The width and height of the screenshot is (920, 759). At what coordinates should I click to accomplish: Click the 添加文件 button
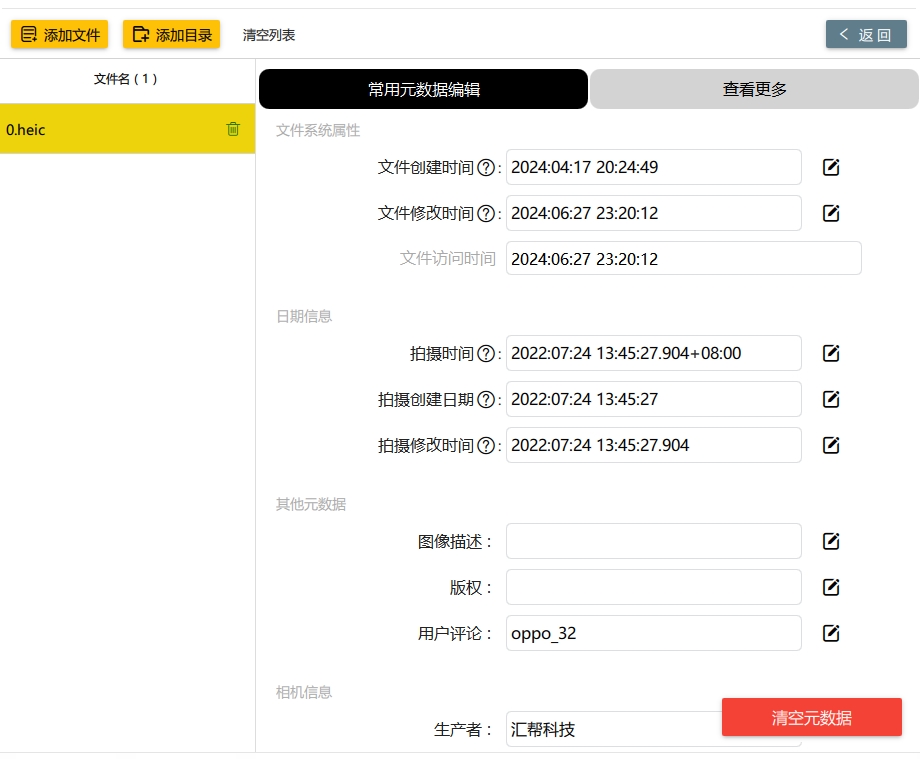59,35
